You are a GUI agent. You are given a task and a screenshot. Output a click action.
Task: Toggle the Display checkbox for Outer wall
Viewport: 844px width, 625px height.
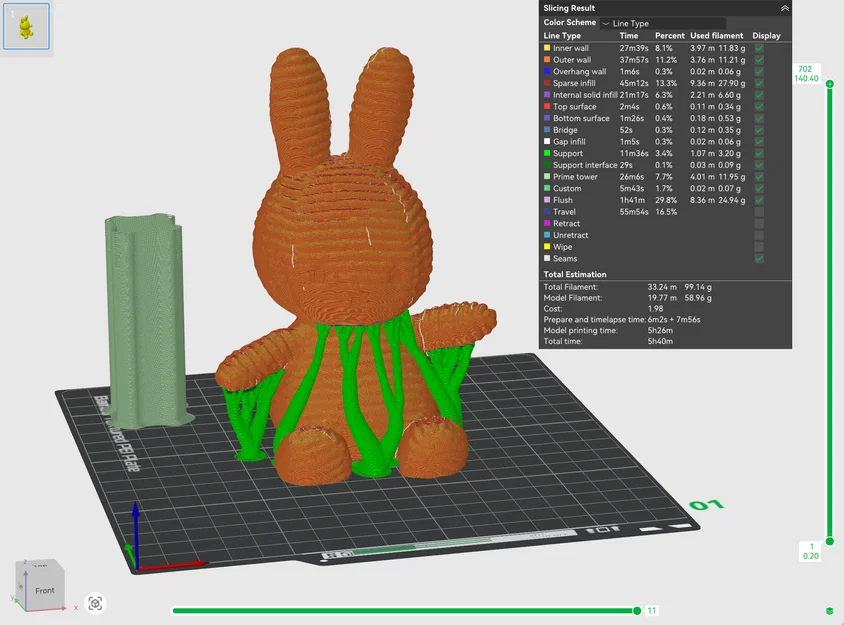tap(759, 60)
